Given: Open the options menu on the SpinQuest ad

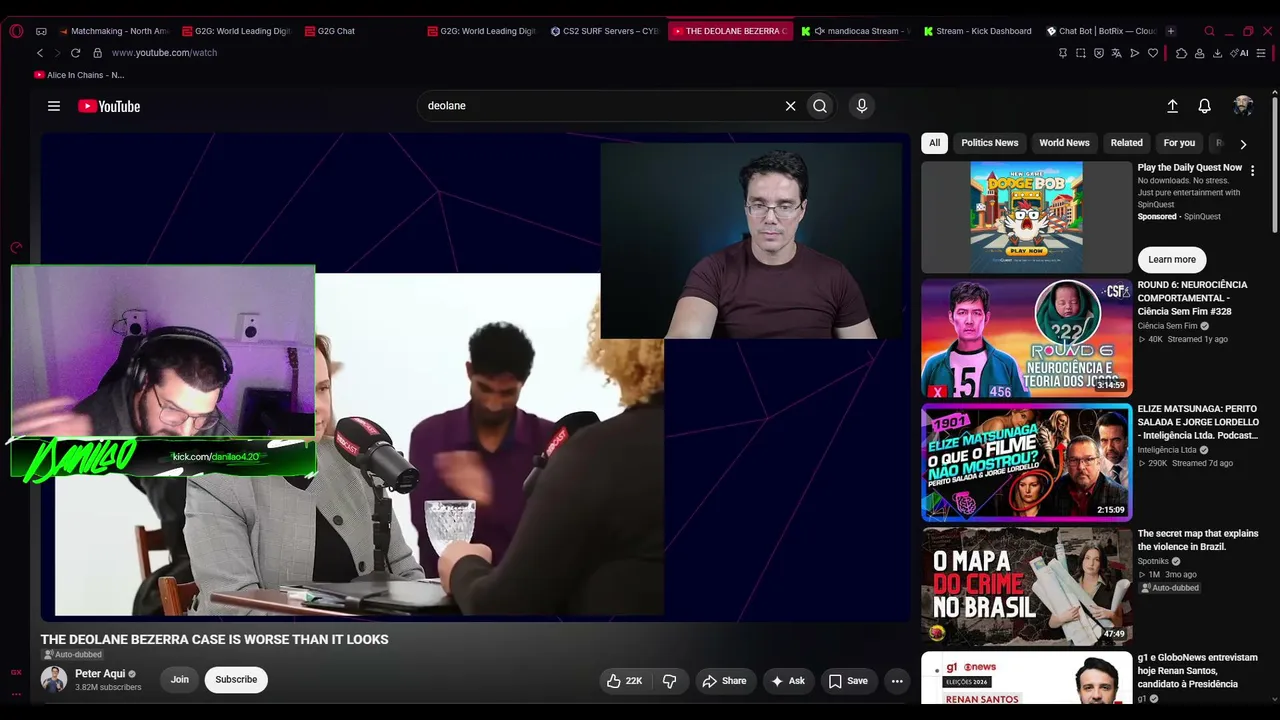Looking at the screenshot, I should pos(1252,171).
